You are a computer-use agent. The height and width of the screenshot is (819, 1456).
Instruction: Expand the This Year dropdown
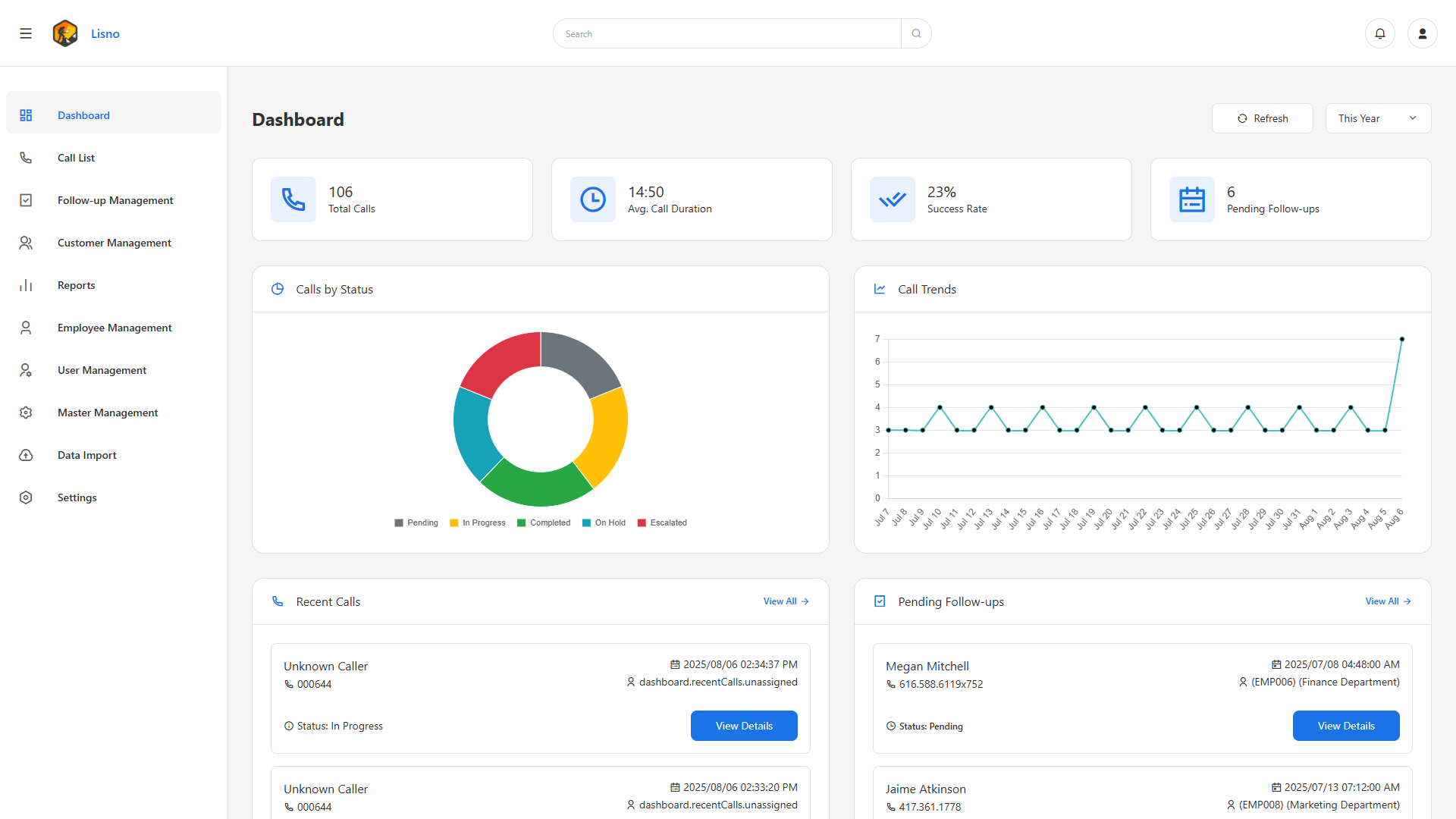pyautogui.click(x=1378, y=118)
